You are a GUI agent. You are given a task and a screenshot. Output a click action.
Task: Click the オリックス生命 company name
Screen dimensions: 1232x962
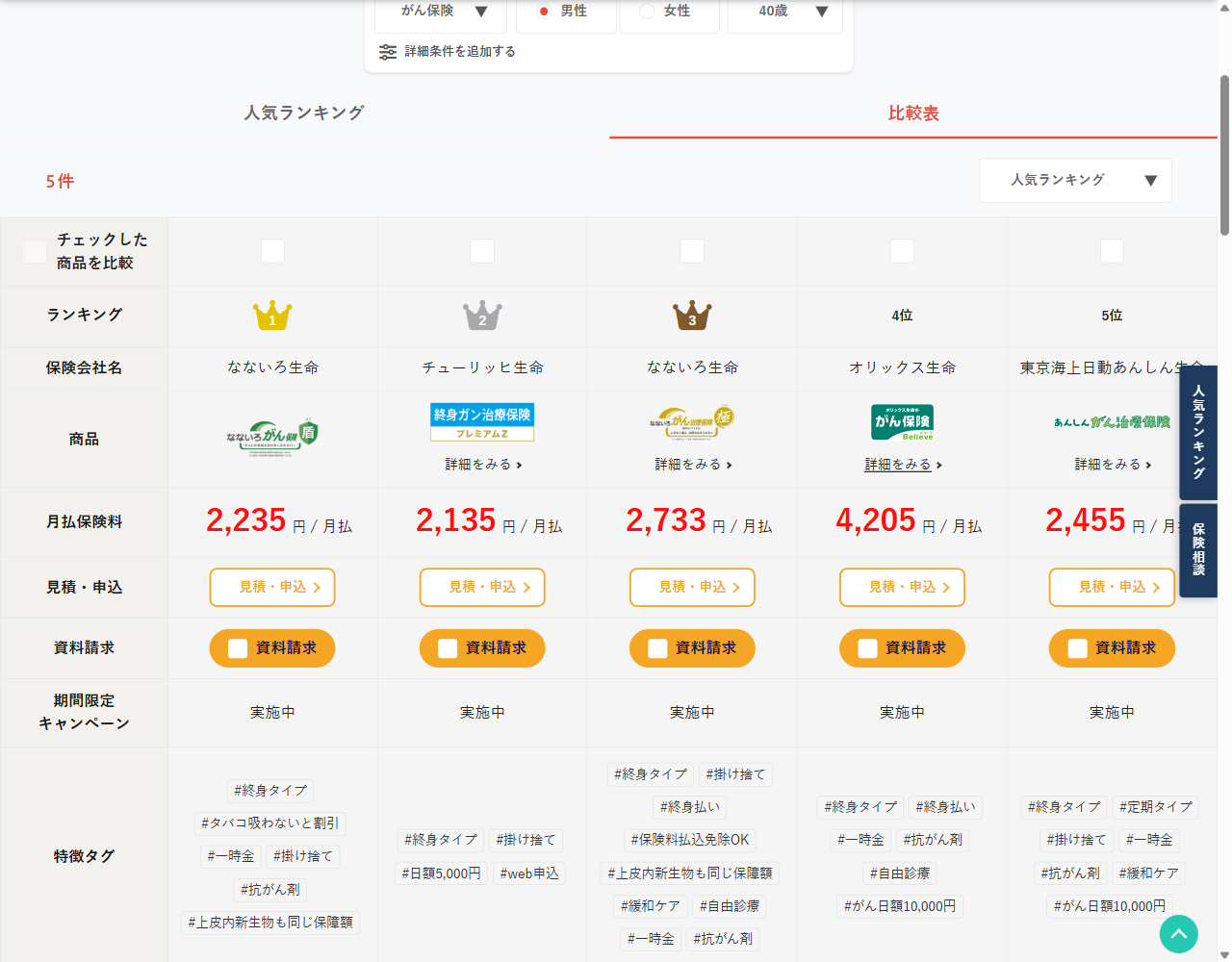point(902,367)
